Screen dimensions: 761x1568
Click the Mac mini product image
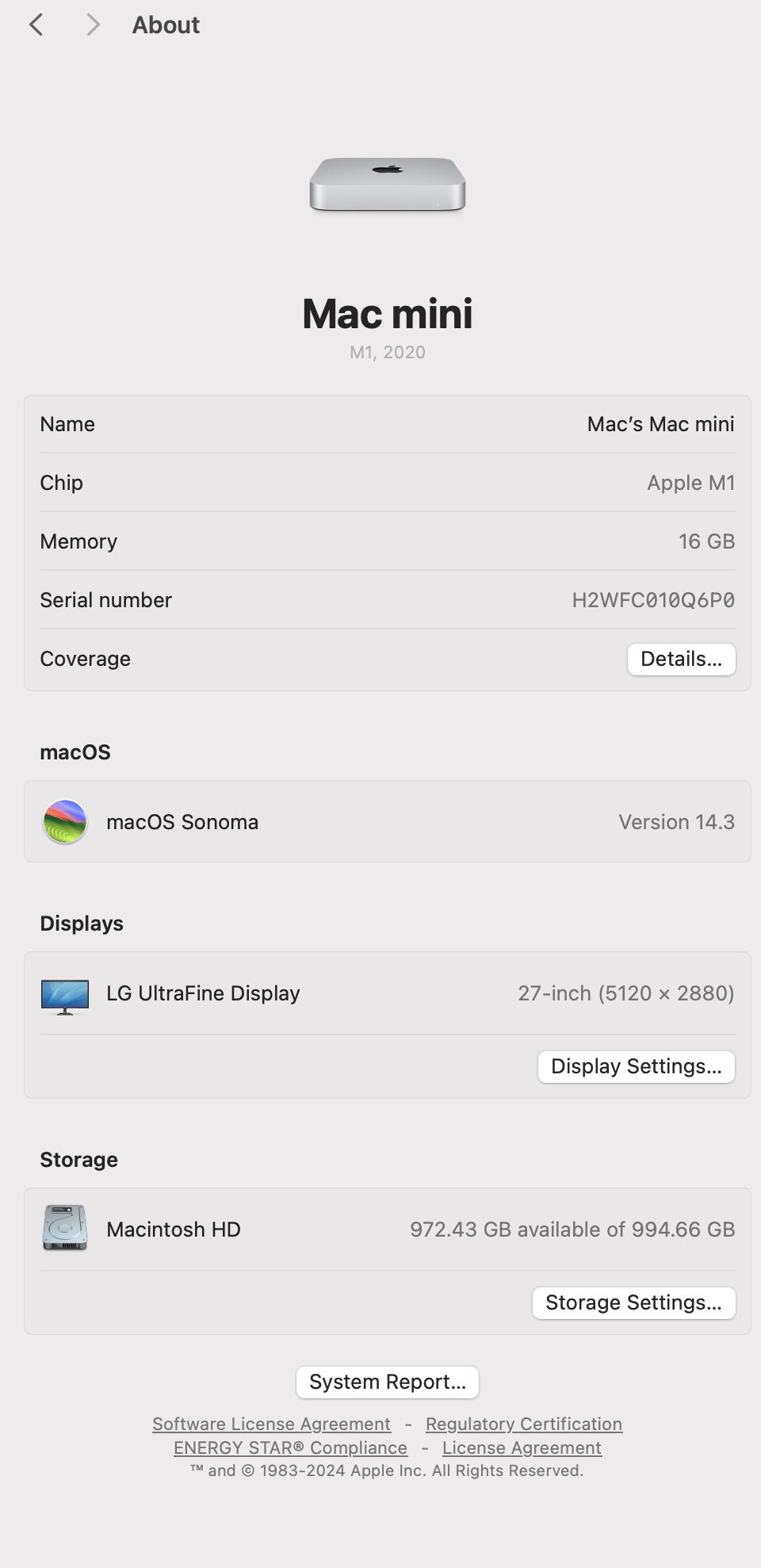tap(387, 184)
